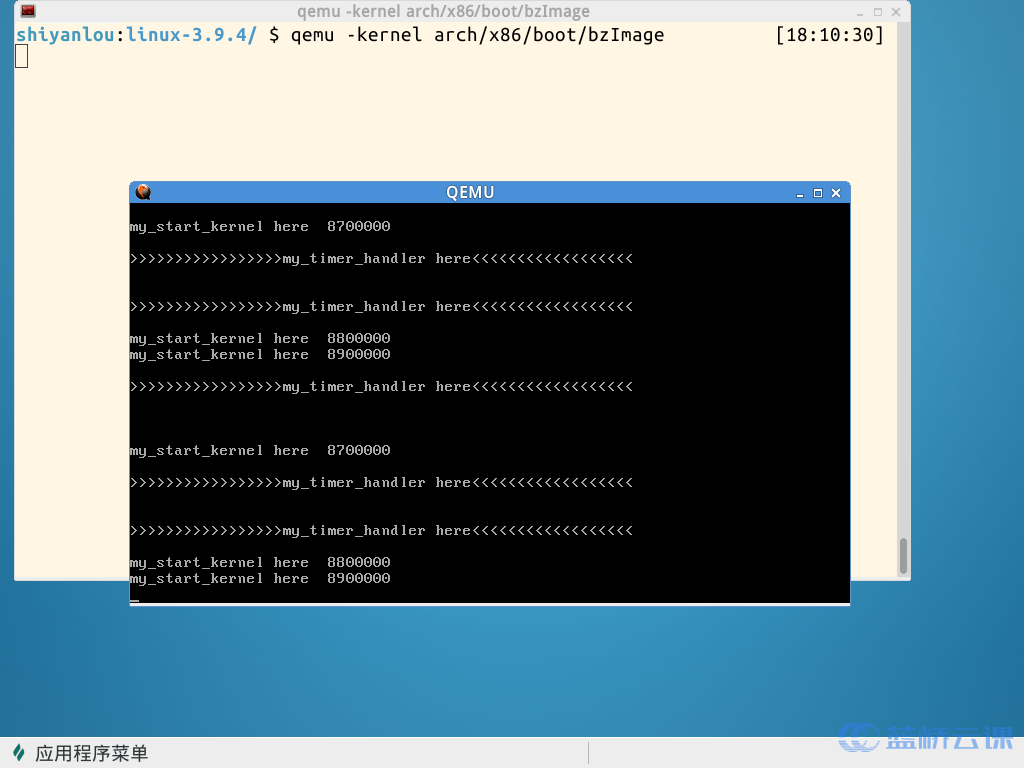Click the QEMU window menu icon
Viewport: 1024px width, 768px height.
point(143,192)
